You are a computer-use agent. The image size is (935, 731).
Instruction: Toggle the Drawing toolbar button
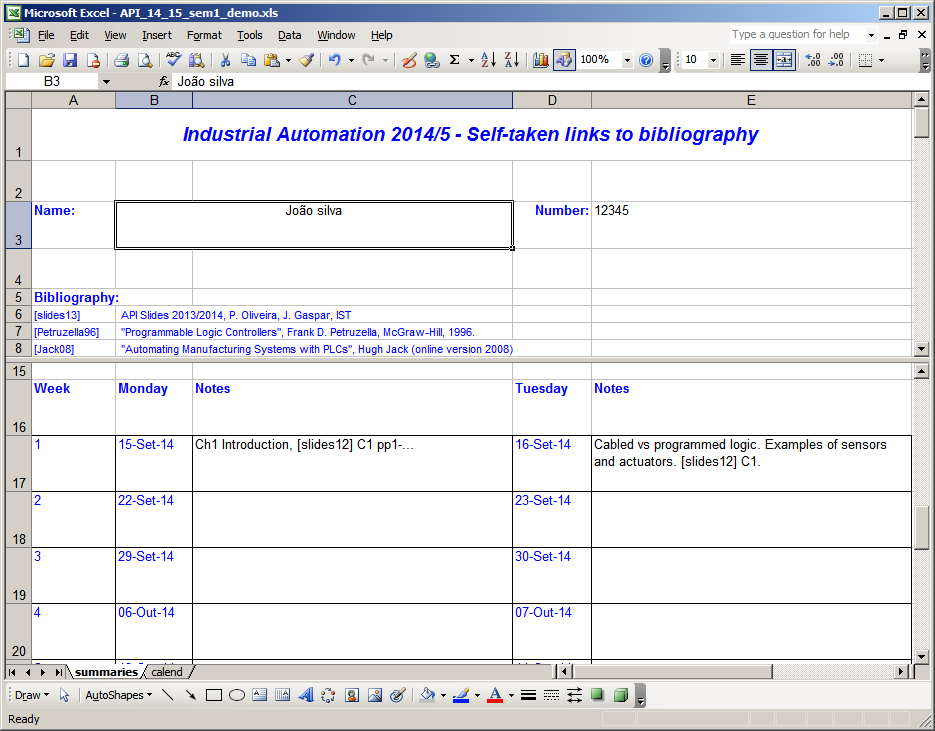coord(564,60)
